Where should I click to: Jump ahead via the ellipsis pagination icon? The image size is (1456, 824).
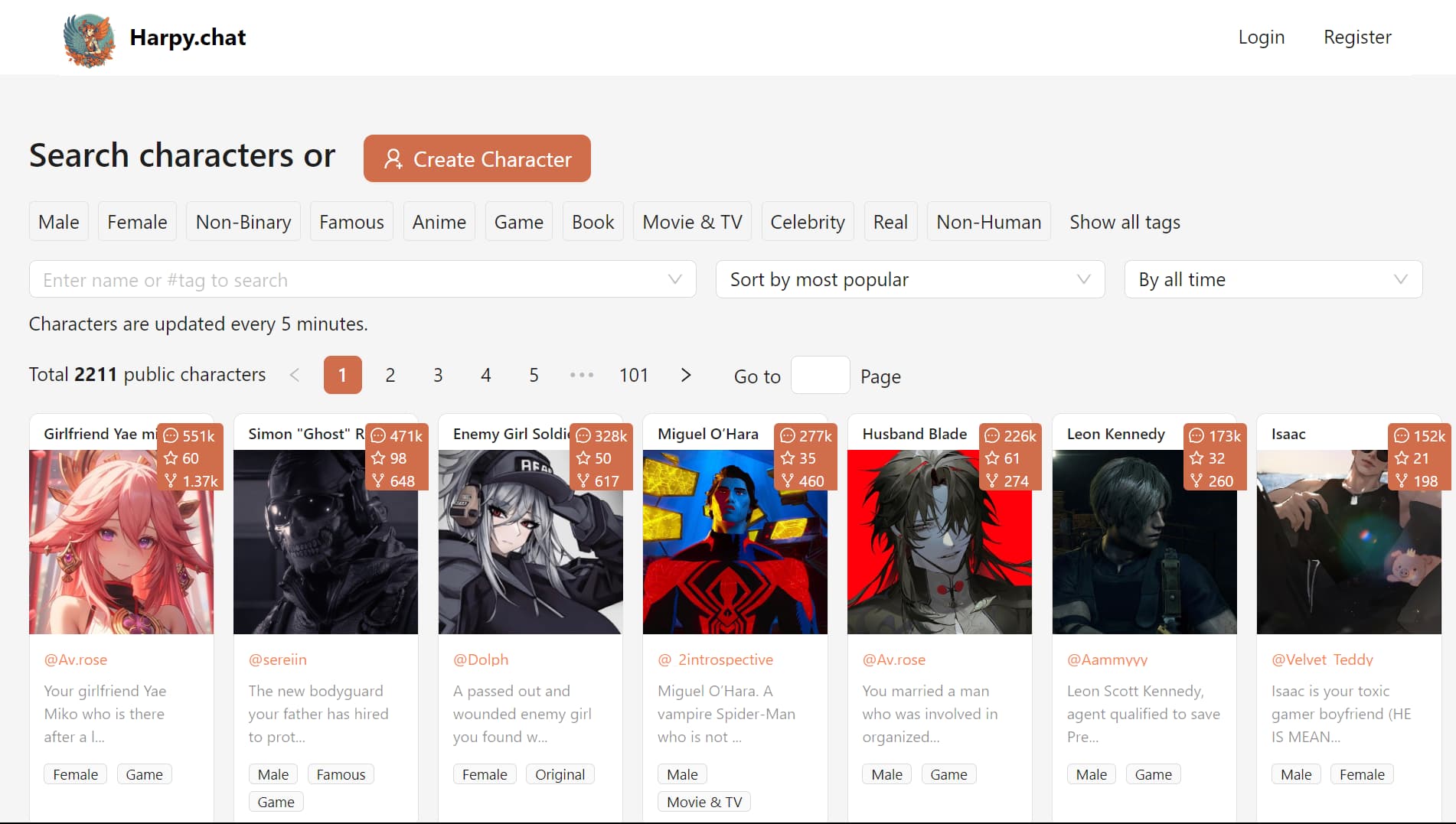(x=582, y=375)
